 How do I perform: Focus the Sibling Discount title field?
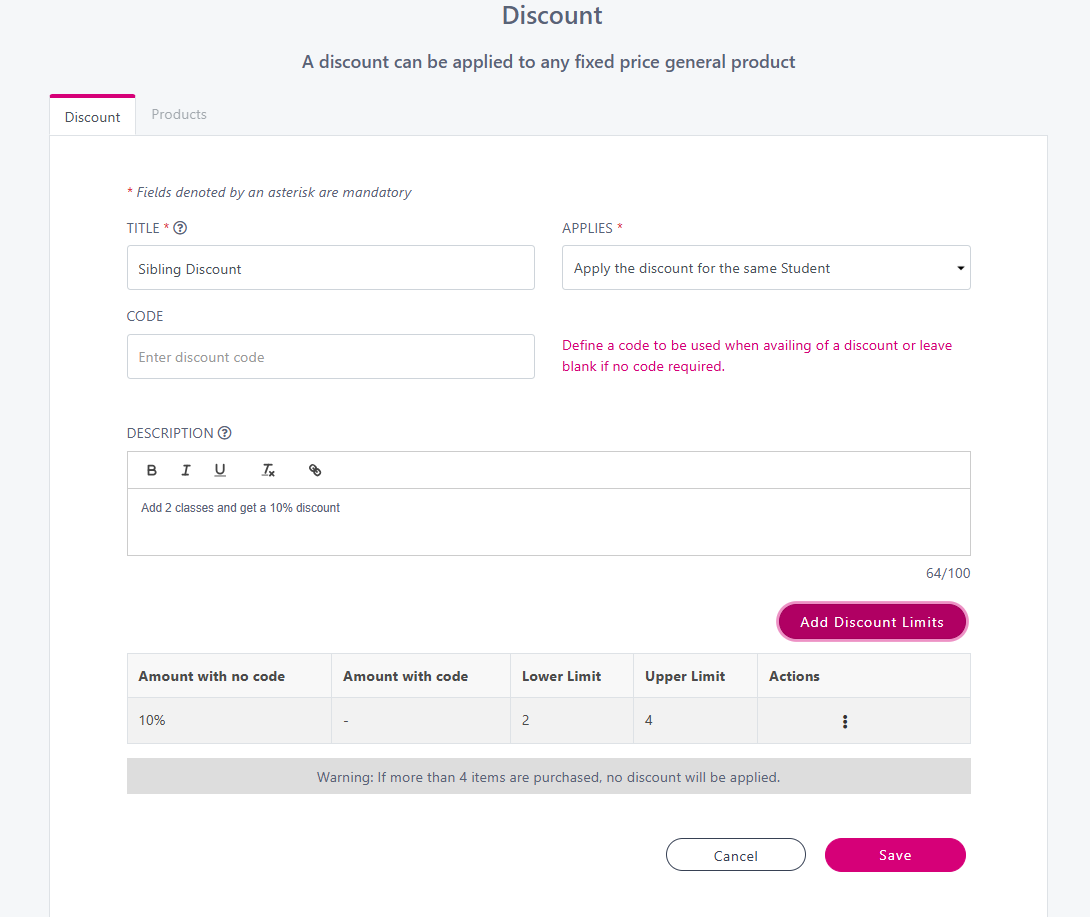tap(330, 268)
